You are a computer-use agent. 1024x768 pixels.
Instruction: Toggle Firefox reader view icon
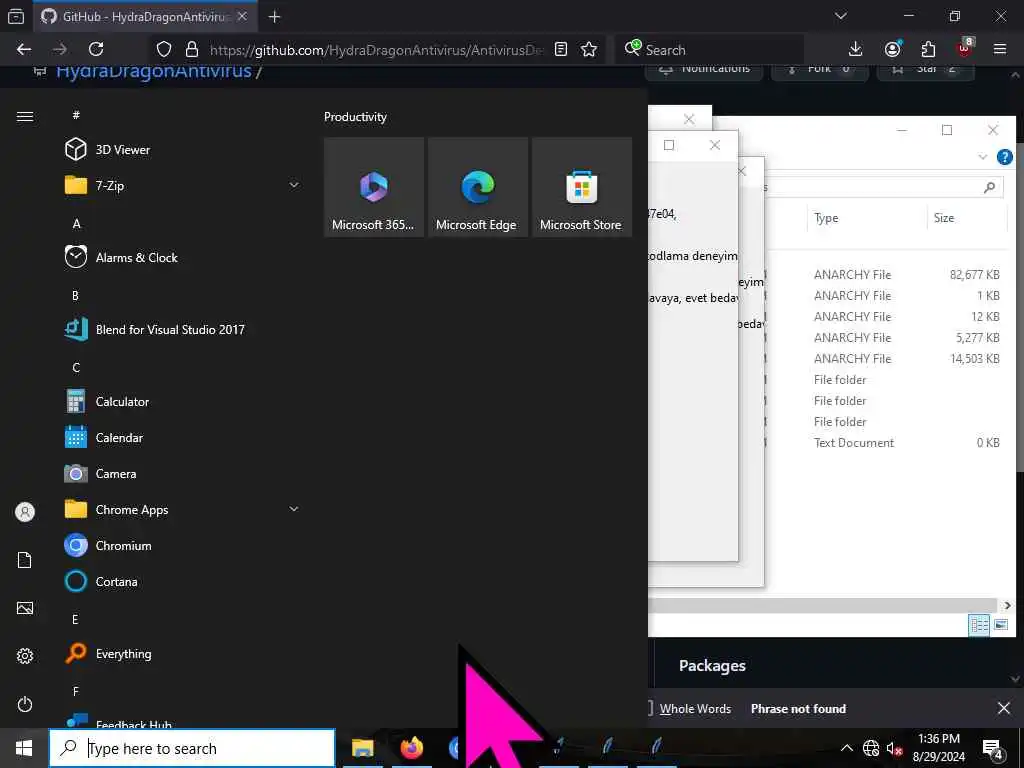click(x=560, y=49)
